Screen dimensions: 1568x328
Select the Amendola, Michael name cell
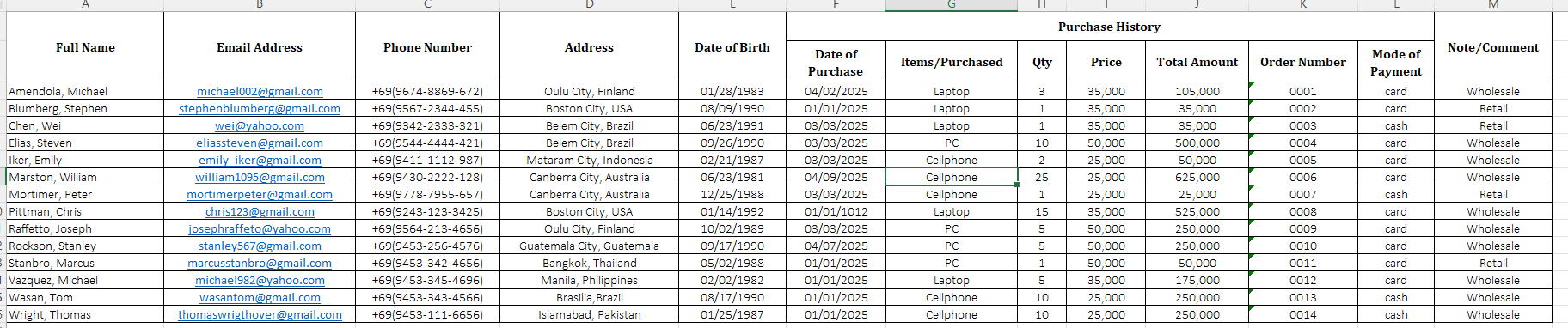coord(85,91)
